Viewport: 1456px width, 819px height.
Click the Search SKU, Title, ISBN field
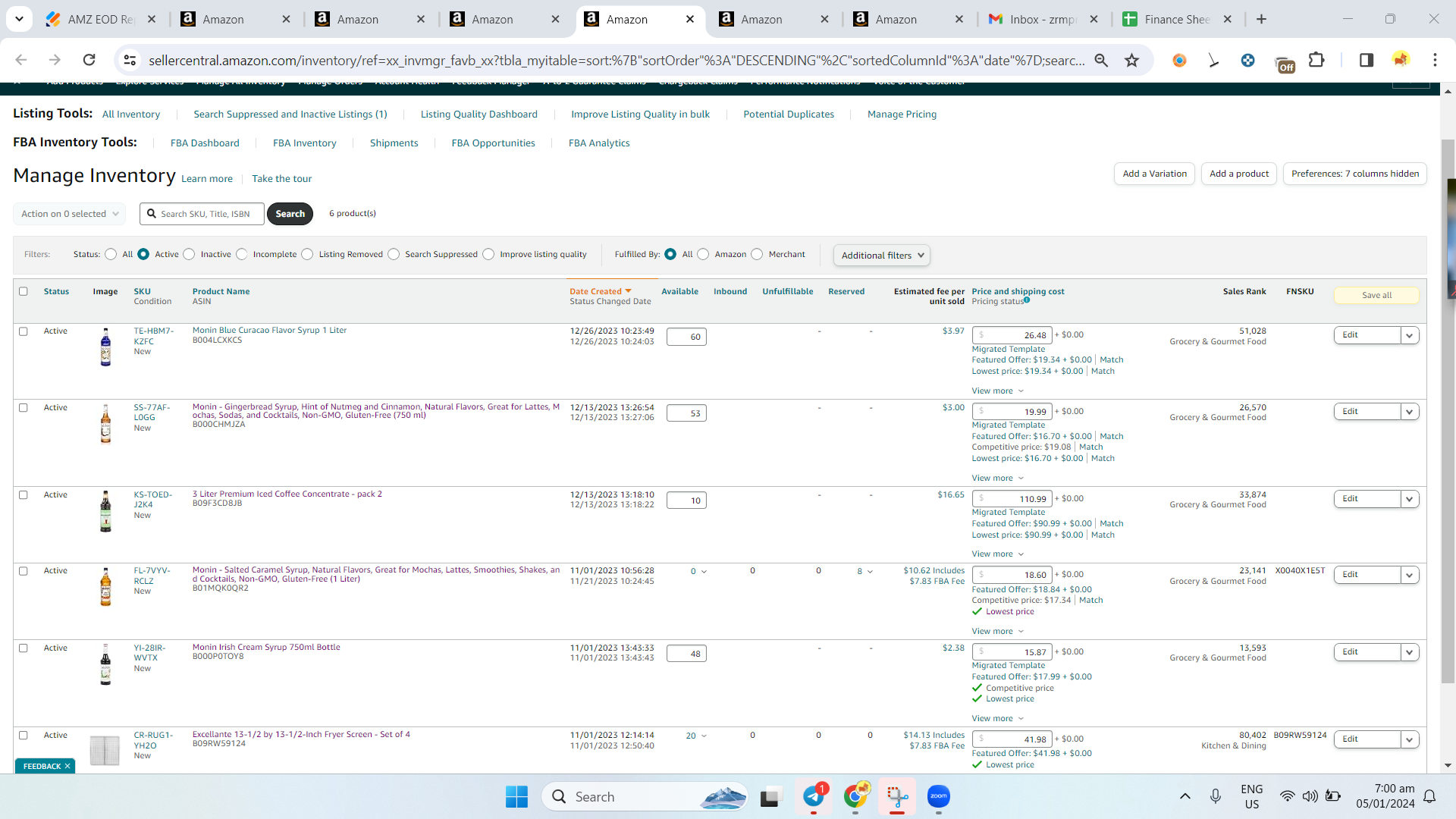[x=202, y=214]
